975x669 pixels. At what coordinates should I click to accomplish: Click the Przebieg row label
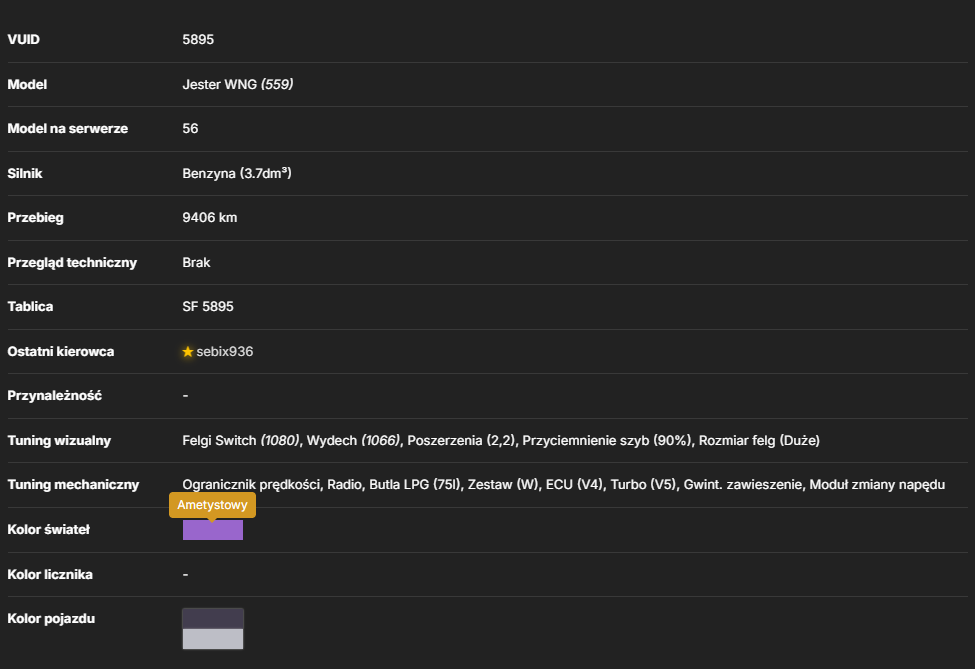(35, 218)
